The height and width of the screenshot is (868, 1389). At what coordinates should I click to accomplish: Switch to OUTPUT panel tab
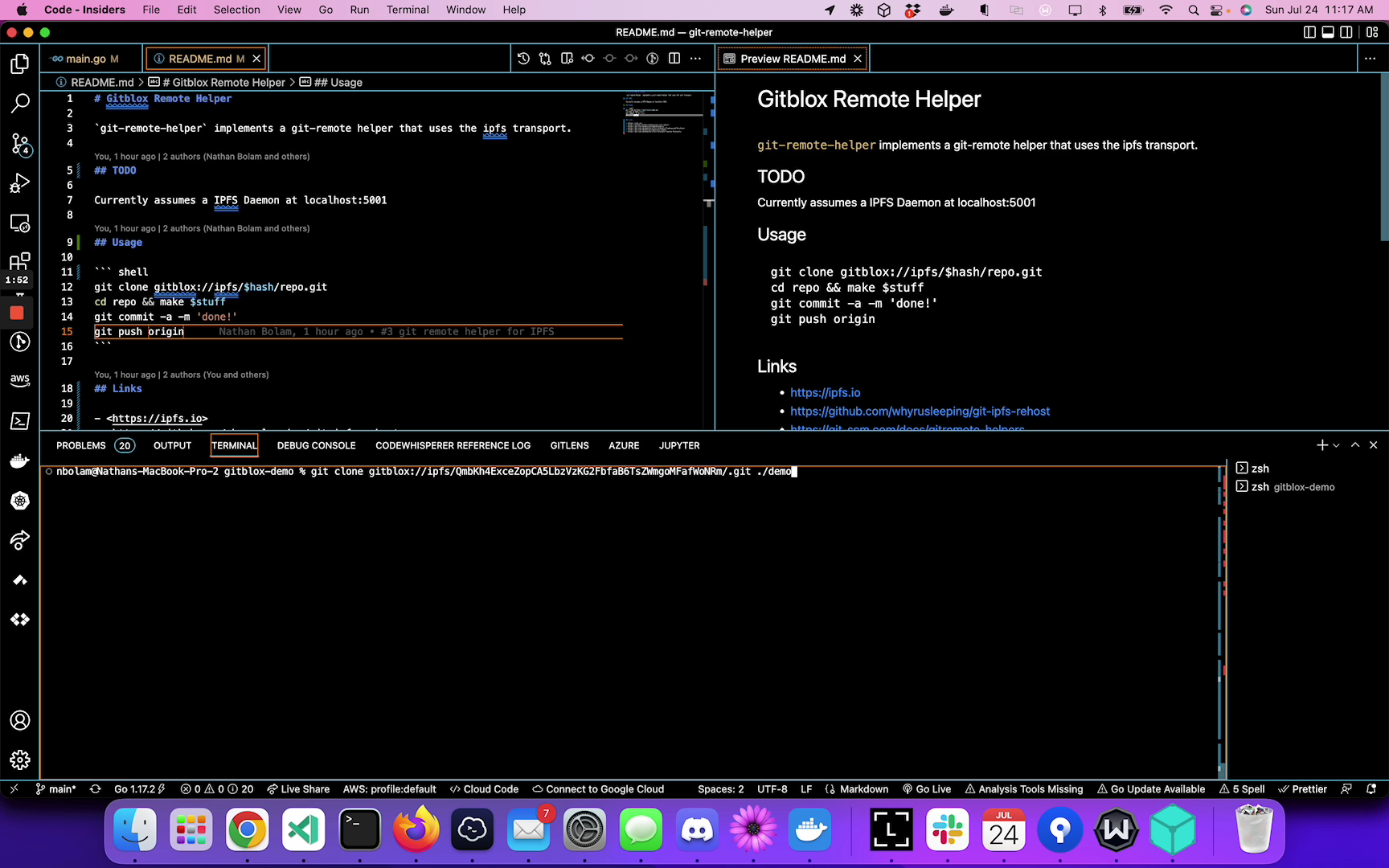(173, 445)
